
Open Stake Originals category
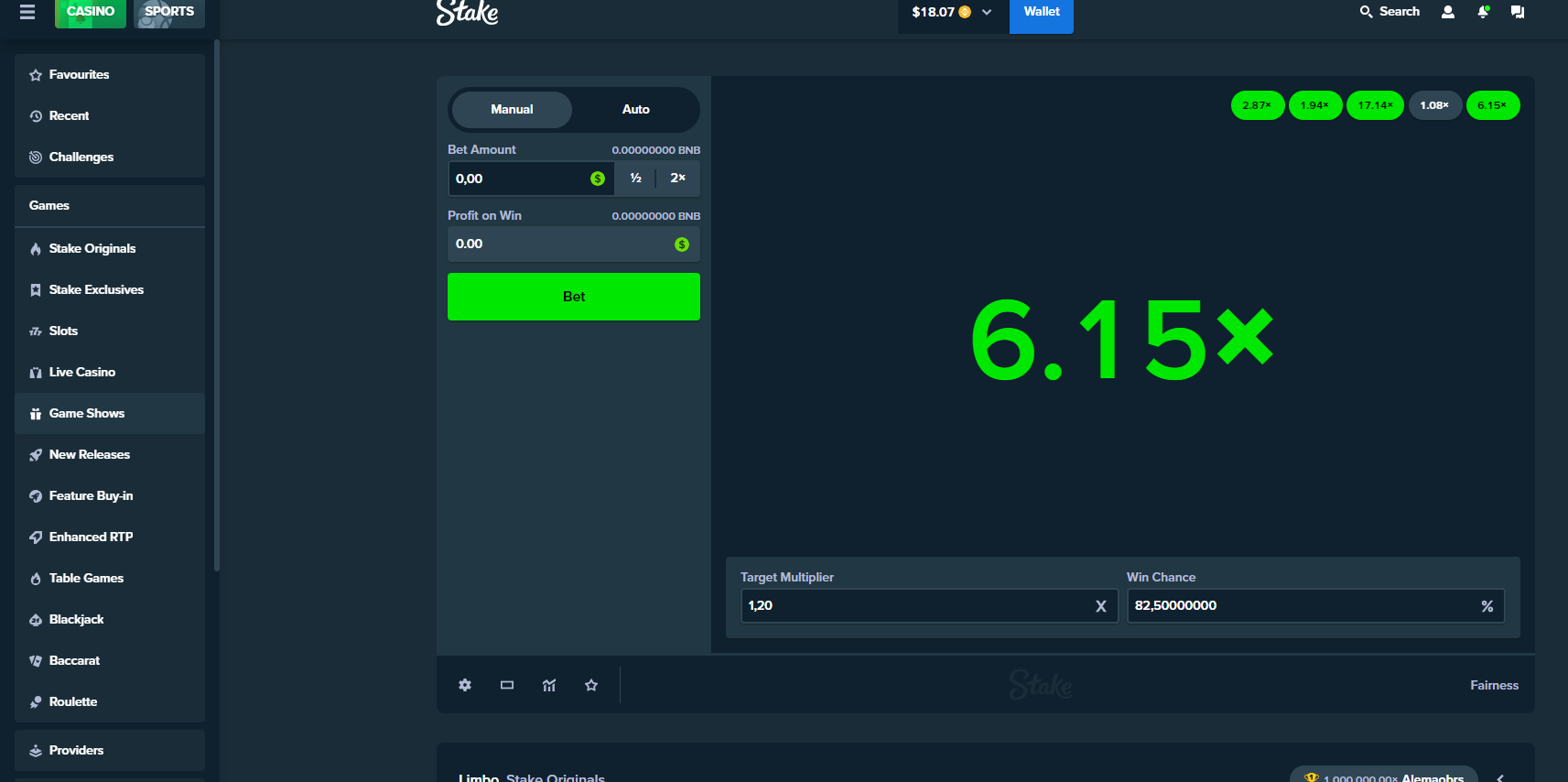point(110,249)
